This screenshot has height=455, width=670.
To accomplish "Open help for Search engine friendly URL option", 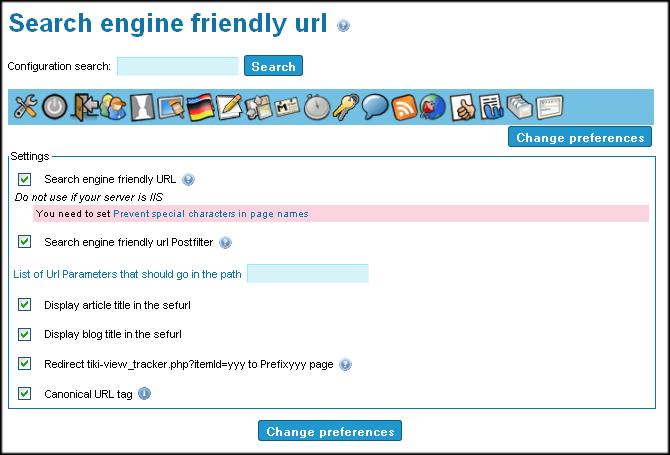I will (x=188, y=179).
